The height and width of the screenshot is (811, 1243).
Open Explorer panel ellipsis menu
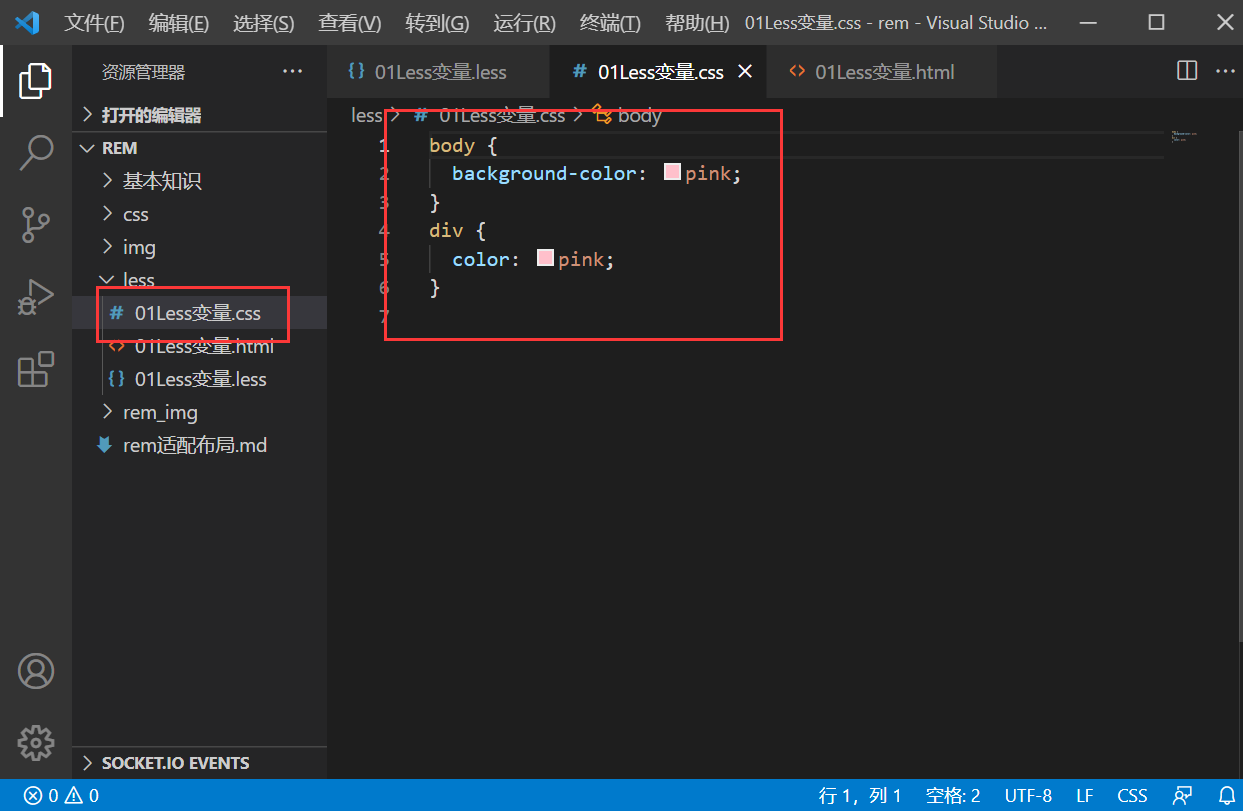pos(292,71)
